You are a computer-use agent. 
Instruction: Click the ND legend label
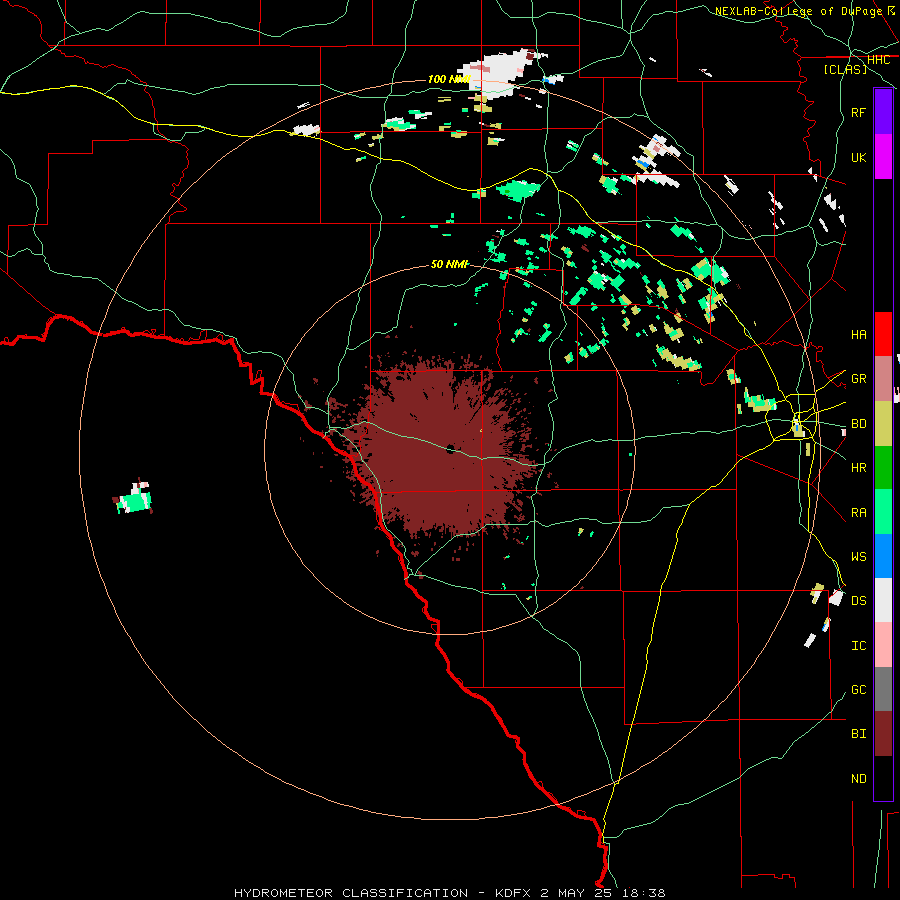pos(858,778)
